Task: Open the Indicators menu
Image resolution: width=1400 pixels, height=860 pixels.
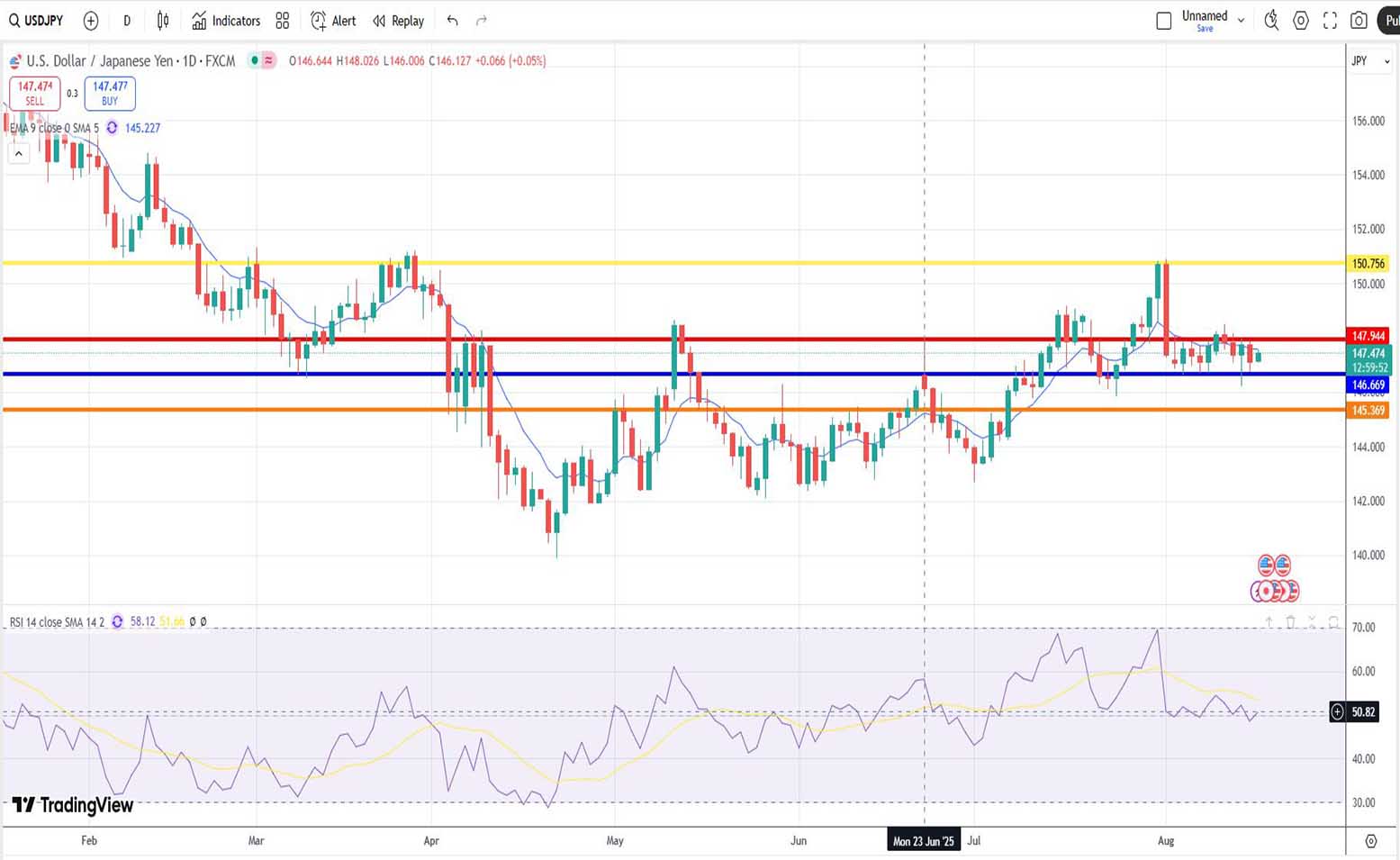Action: click(x=226, y=21)
